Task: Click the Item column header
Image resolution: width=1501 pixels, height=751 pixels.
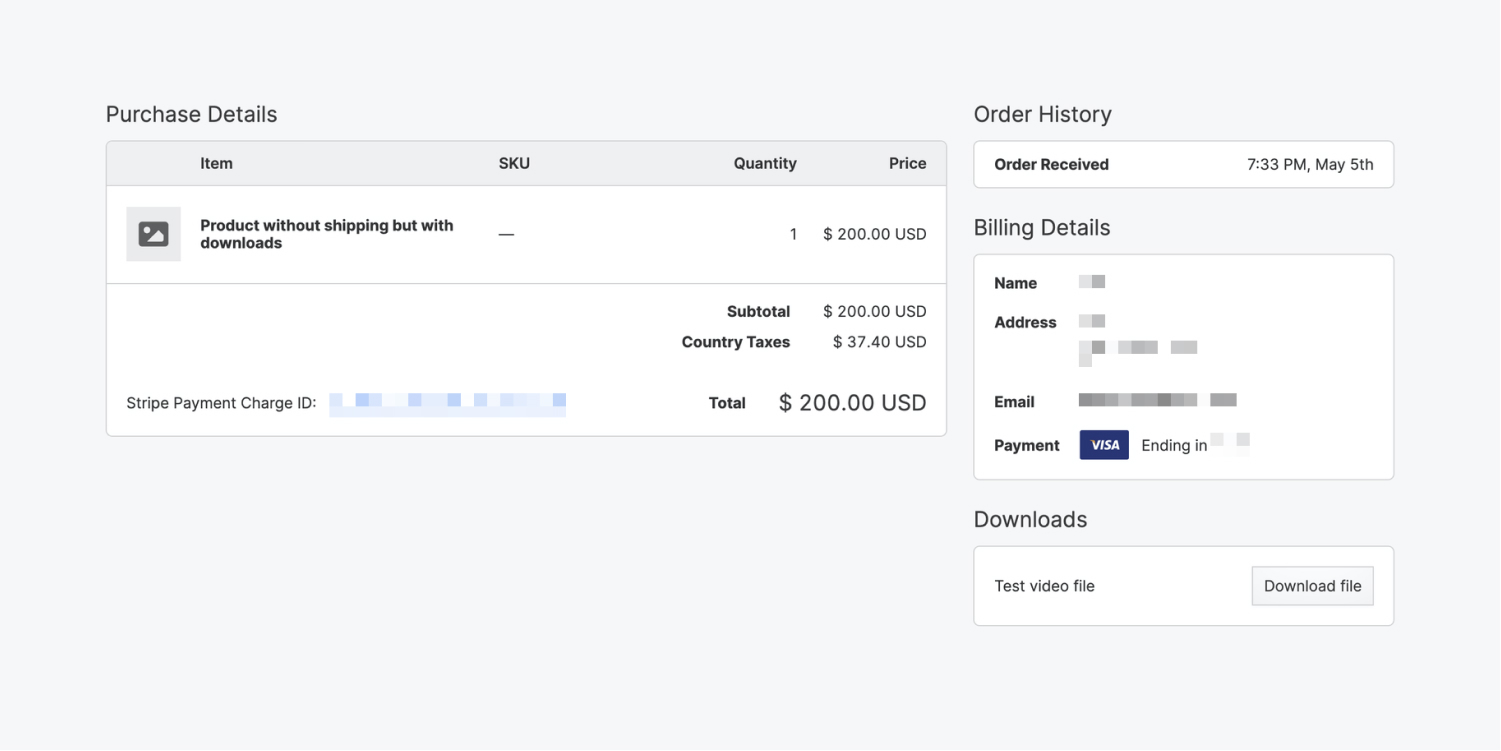Action: click(216, 163)
